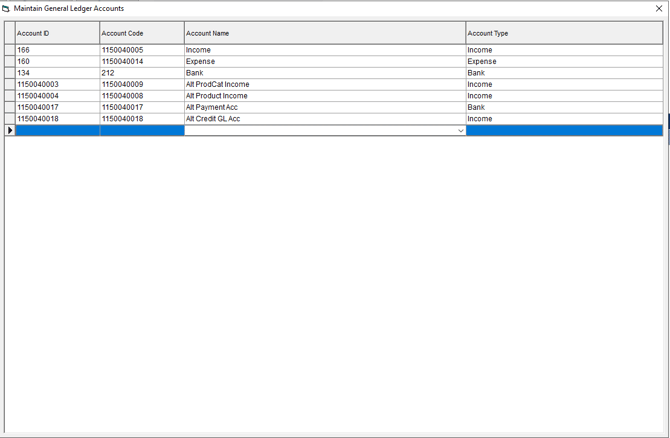Select row header for Alt Payment Acc
Image resolution: width=670 pixels, height=438 pixels.
[10, 107]
